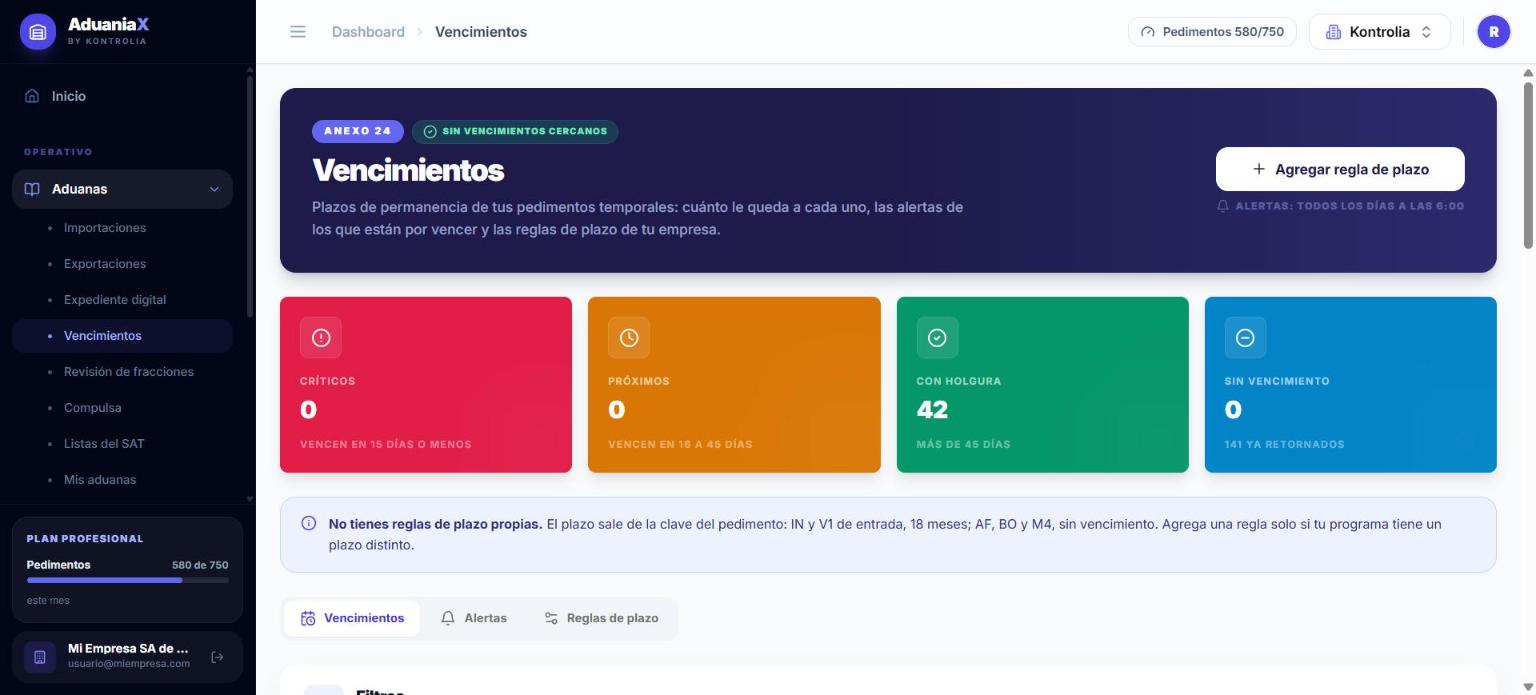
Task: Click the Aduanas book icon
Action: click(x=32, y=189)
